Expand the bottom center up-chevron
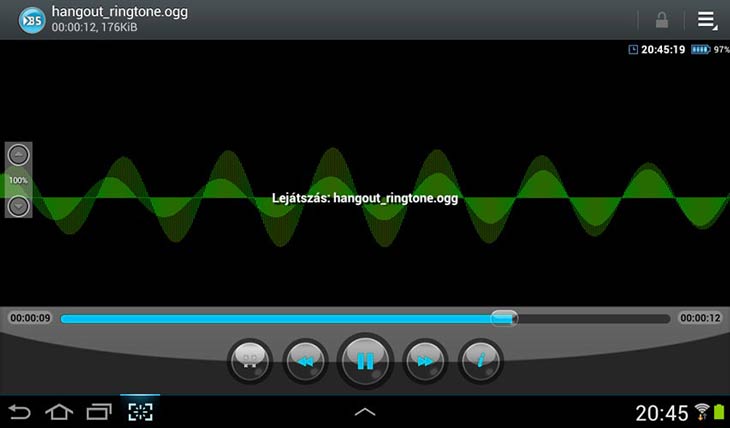The image size is (730, 428). [365, 412]
